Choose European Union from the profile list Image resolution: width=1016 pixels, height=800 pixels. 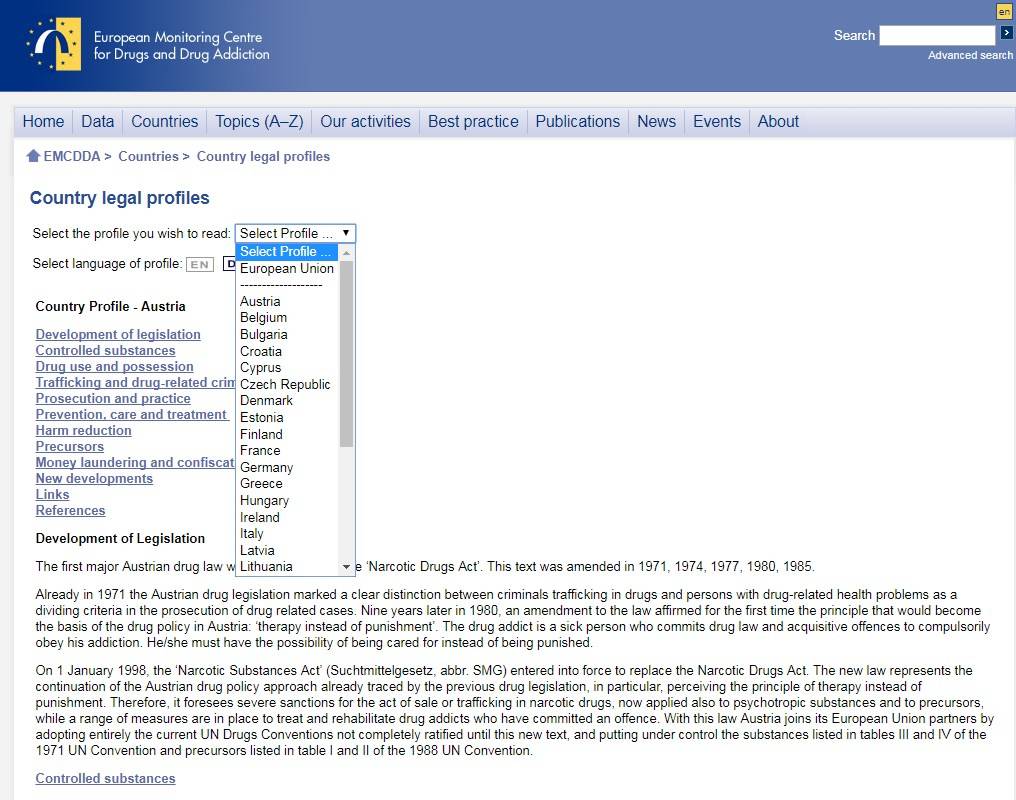coord(287,268)
